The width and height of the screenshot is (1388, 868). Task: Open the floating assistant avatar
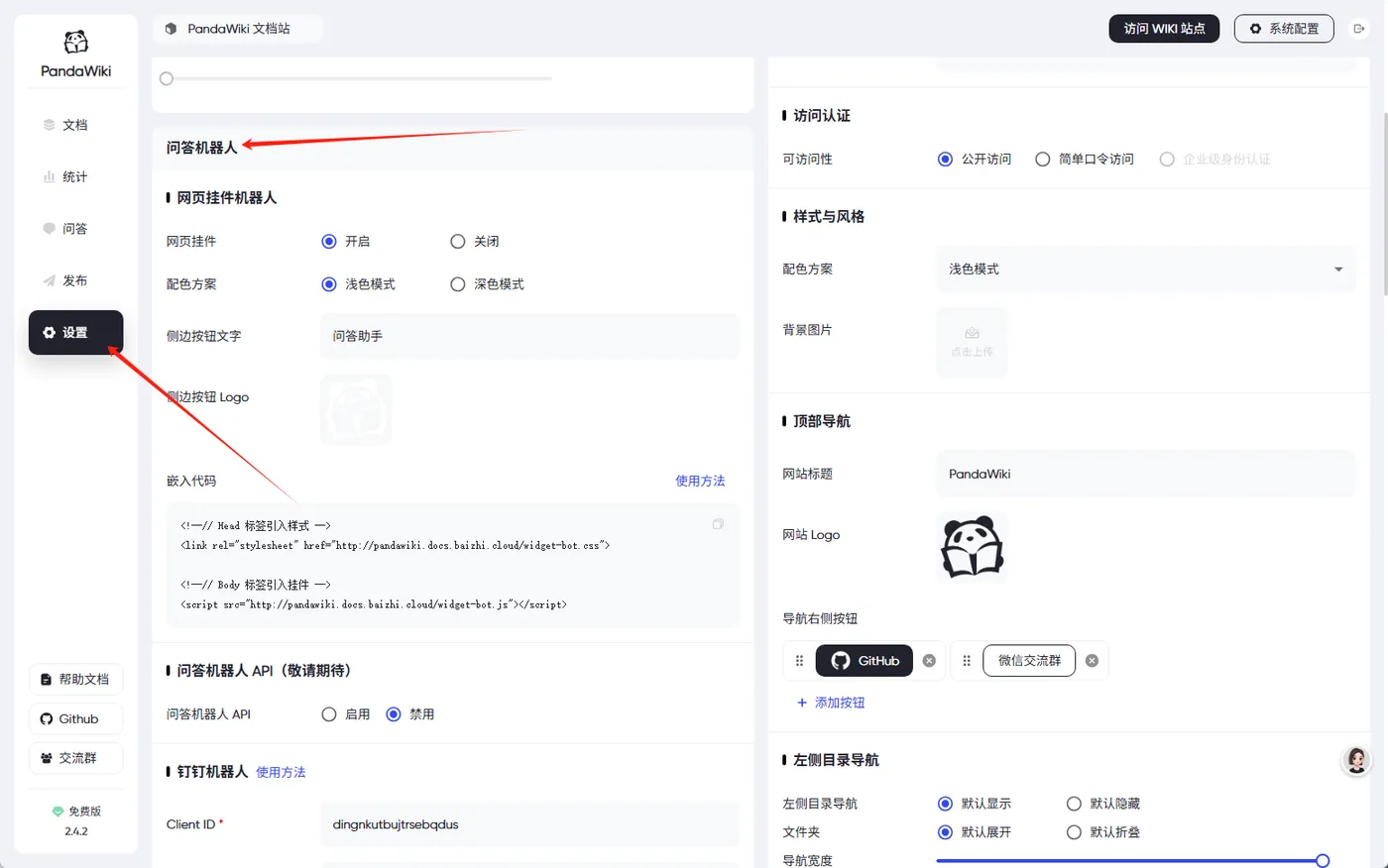(x=1356, y=760)
